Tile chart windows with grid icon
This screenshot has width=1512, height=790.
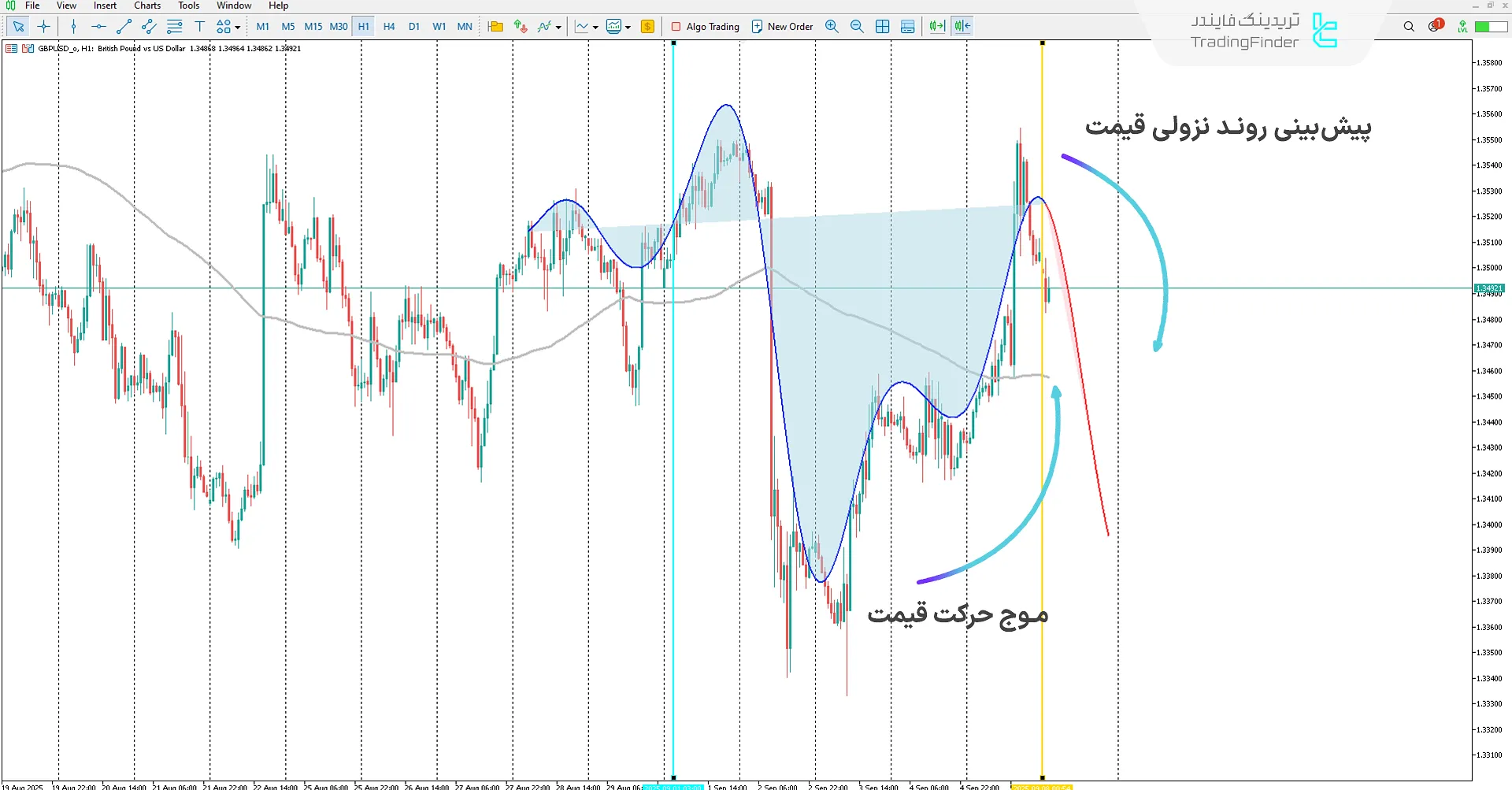(883, 27)
